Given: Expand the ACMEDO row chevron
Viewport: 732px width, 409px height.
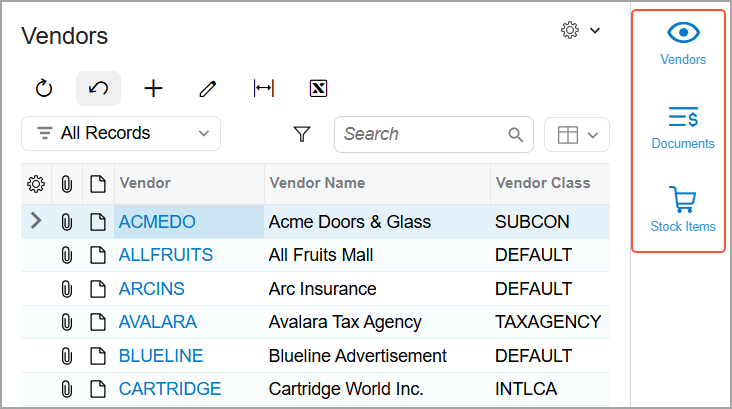Looking at the screenshot, I should (x=36, y=221).
